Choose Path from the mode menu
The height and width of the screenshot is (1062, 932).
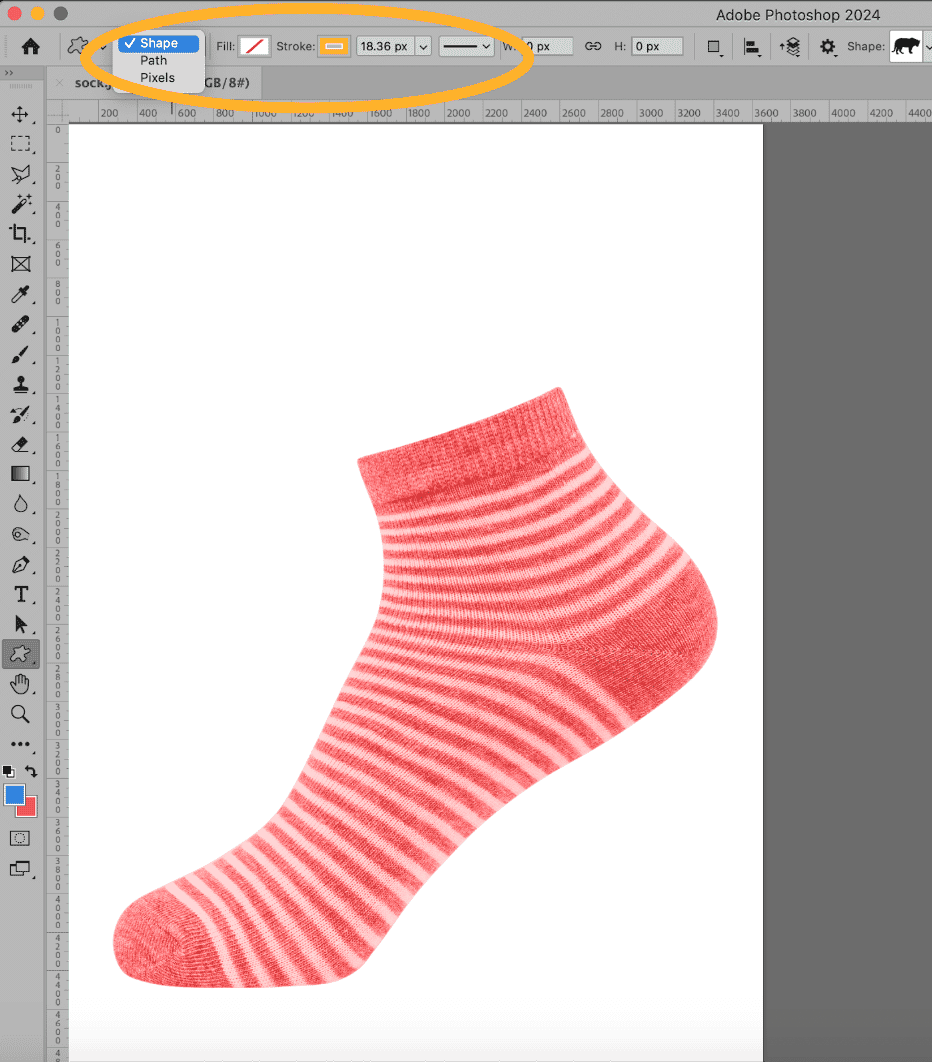[154, 60]
